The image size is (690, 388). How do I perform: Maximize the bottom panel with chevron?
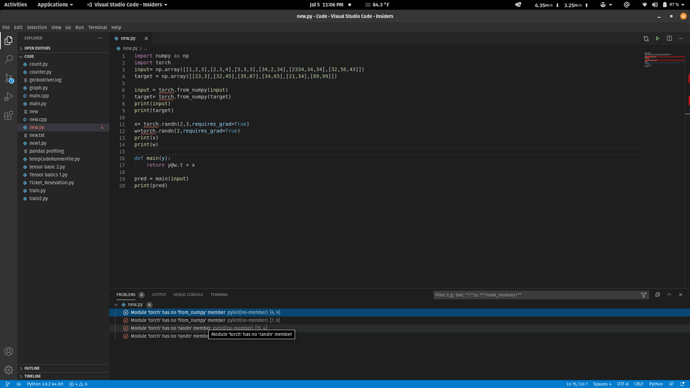click(x=669, y=295)
